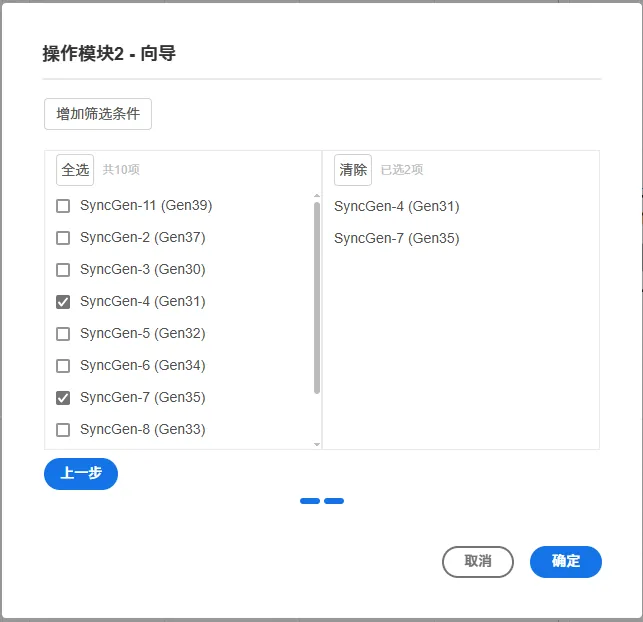This screenshot has height=622, width=643.
Task: Tick the SyncGen-3 (Gen30) checkbox
Action: [63, 270]
